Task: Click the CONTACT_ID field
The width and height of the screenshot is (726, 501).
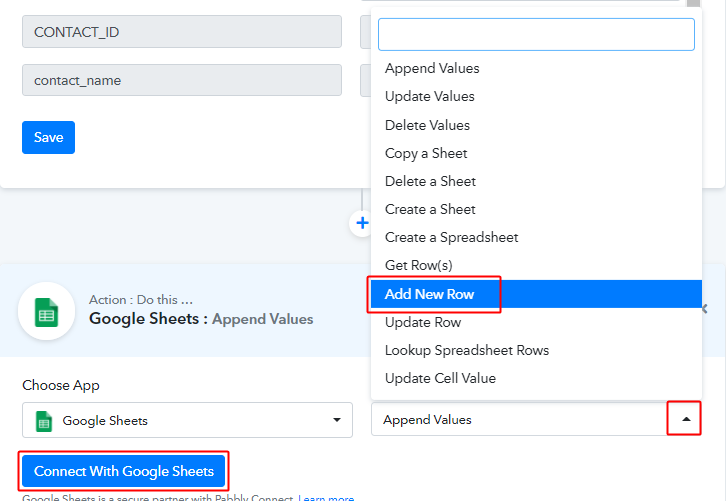Action: pyautogui.click(x=182, y=31)
